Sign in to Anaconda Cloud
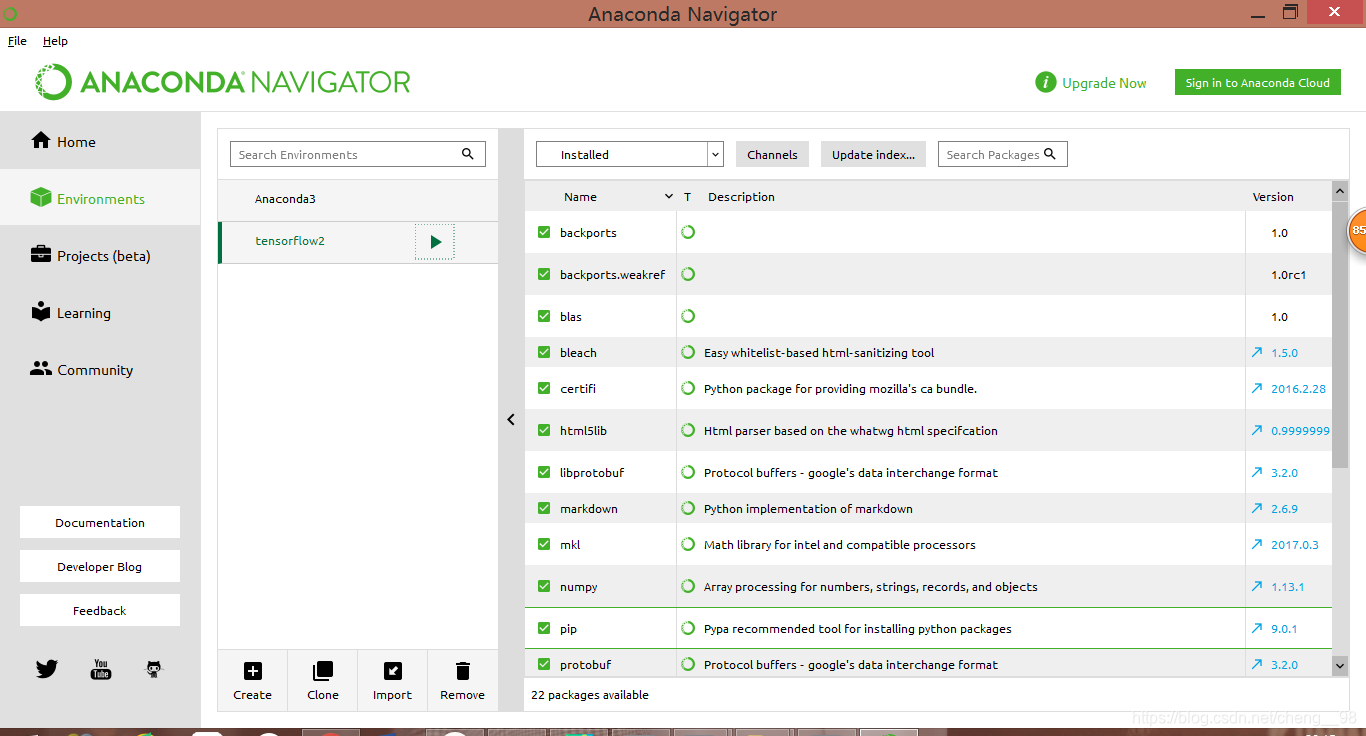This screenshot has width=1366, height=736. (1258, 83)
